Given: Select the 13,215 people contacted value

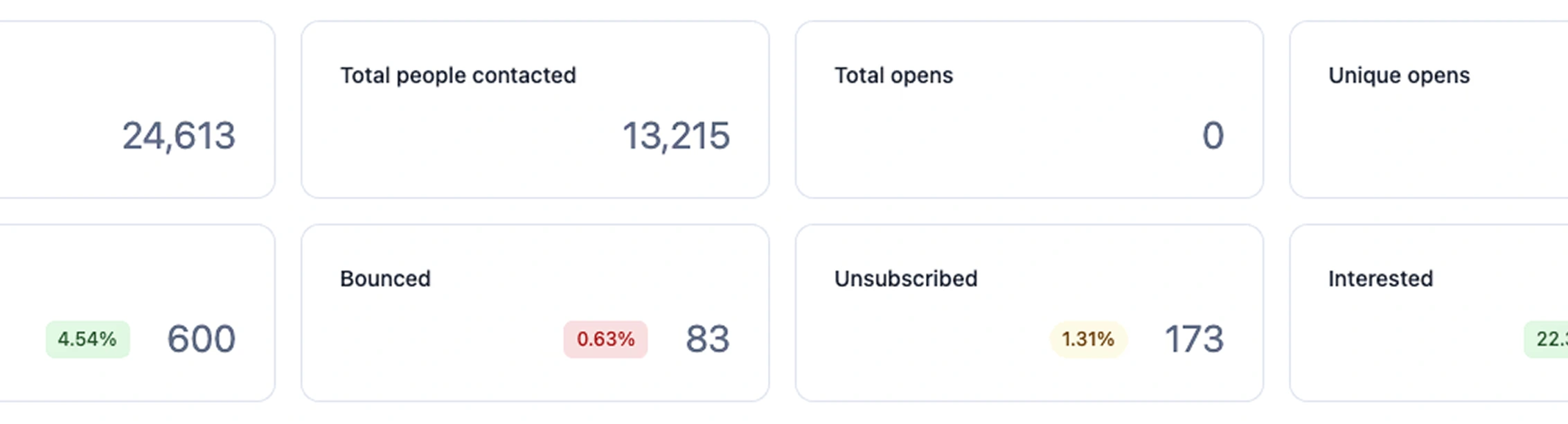Looking at the screenshot, I should coord(675,136).
